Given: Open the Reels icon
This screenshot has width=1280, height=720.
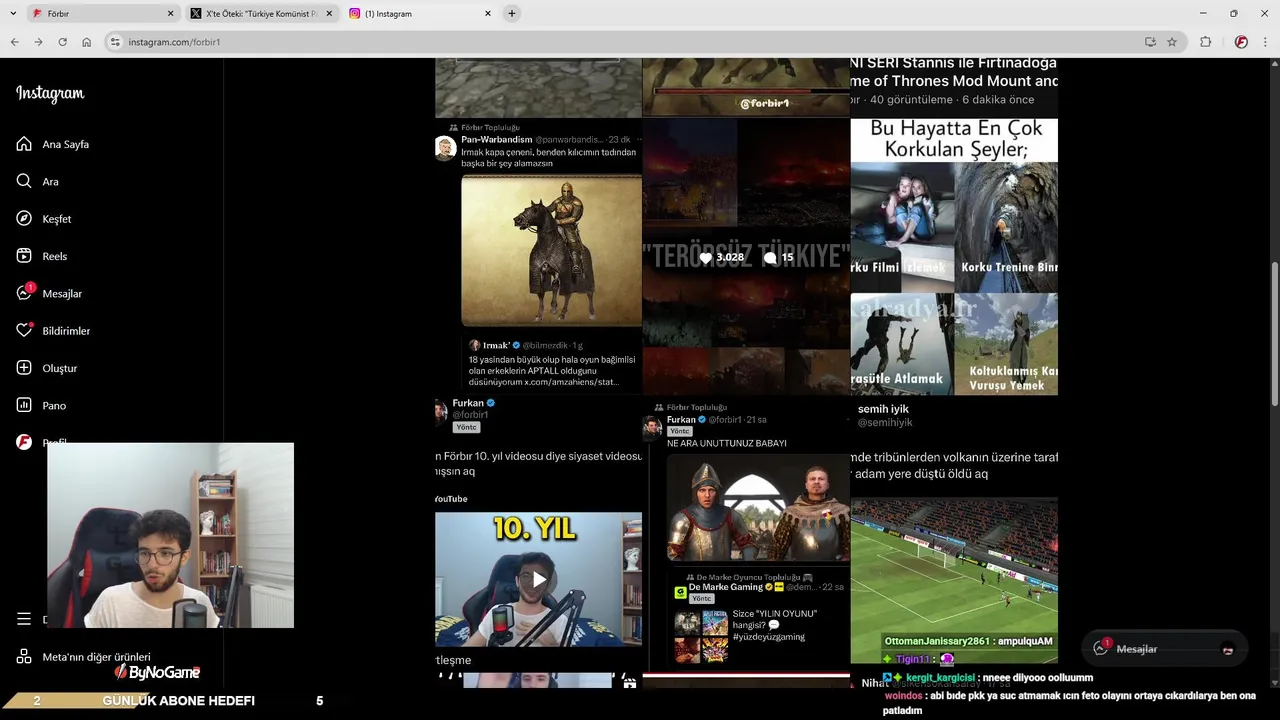Looking at the screenshot, I should (x=24, y=256).
